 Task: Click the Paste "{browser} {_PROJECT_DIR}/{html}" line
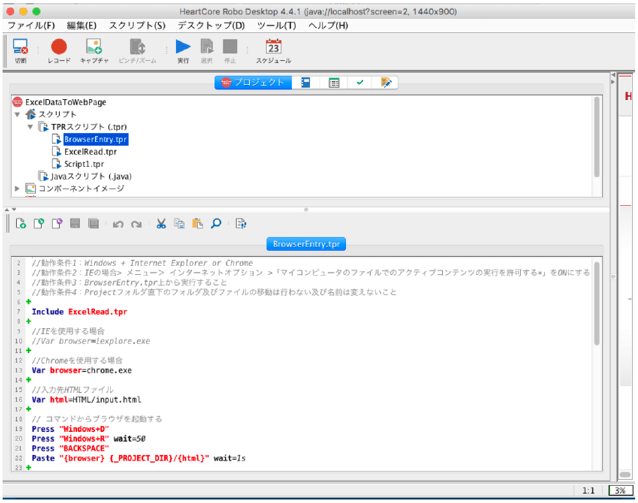coord(139,458)
